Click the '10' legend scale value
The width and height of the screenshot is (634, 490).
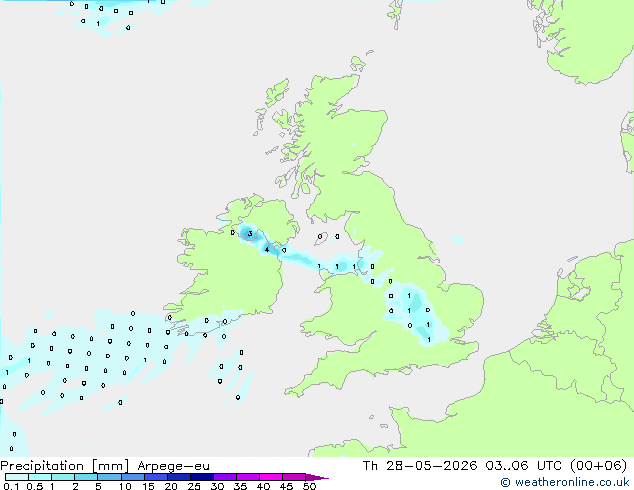[125, 486]
